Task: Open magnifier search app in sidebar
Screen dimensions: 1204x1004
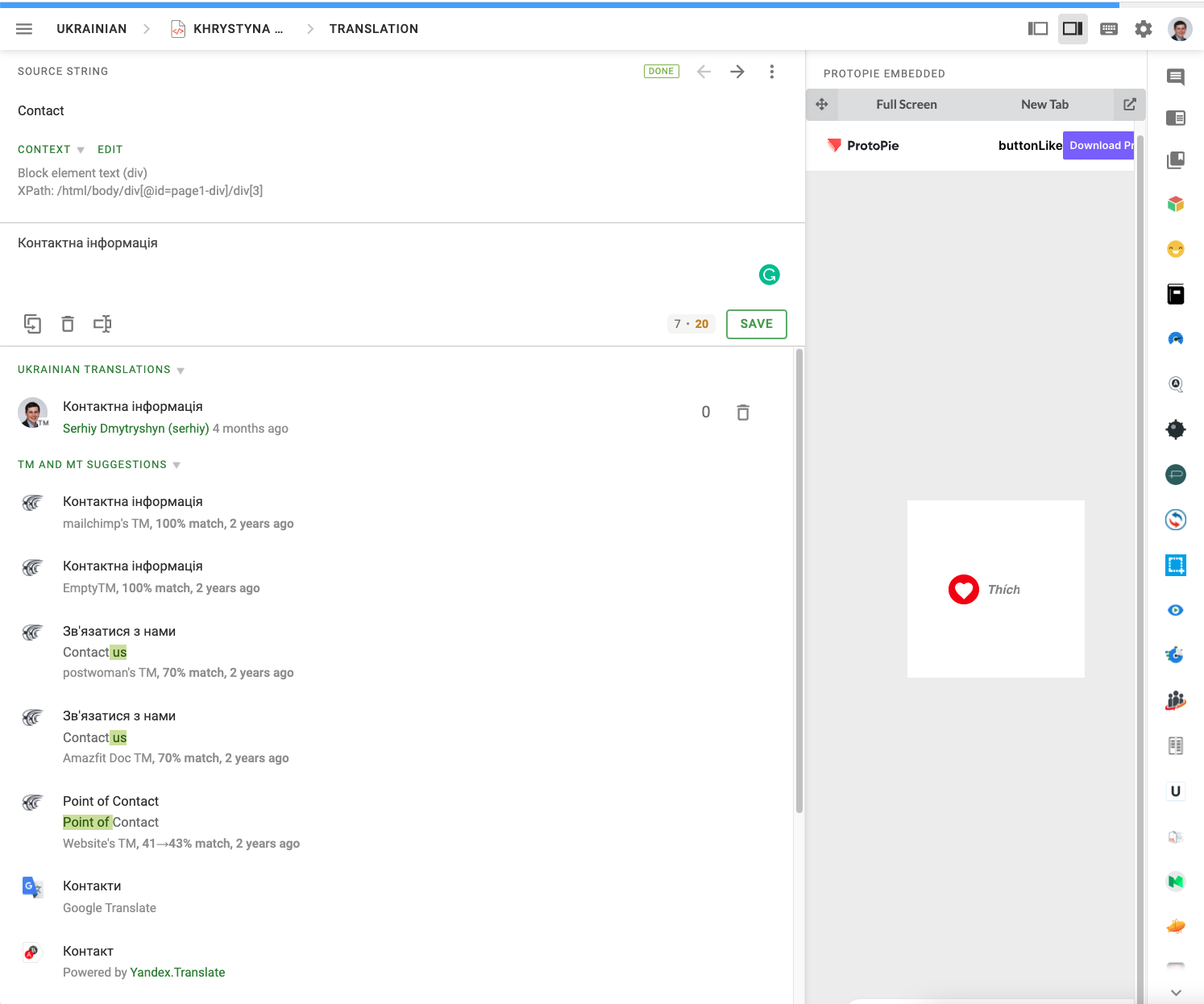Action: [1176, 384]
